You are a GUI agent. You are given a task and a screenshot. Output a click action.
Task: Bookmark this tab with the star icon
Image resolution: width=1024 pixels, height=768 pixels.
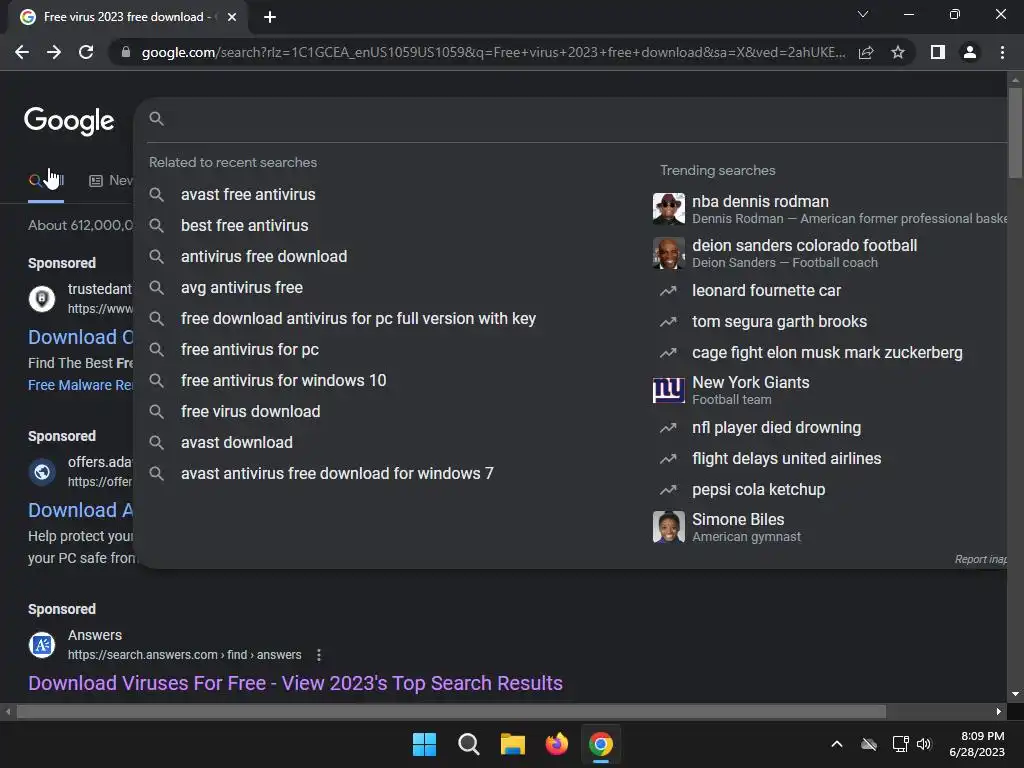click(x=898, y=52)
